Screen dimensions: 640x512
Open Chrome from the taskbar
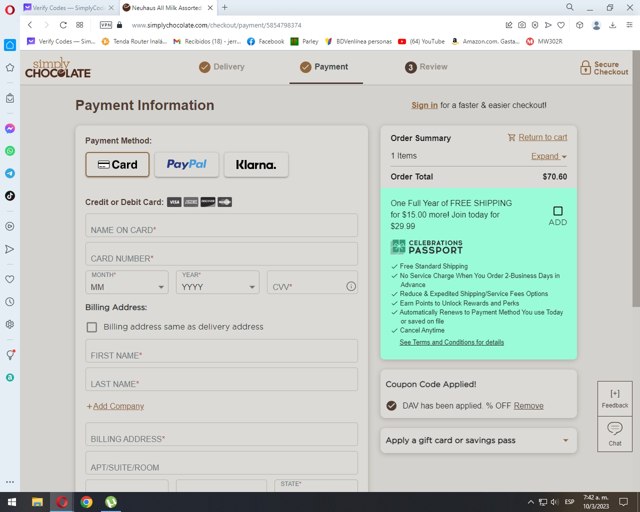86,502
